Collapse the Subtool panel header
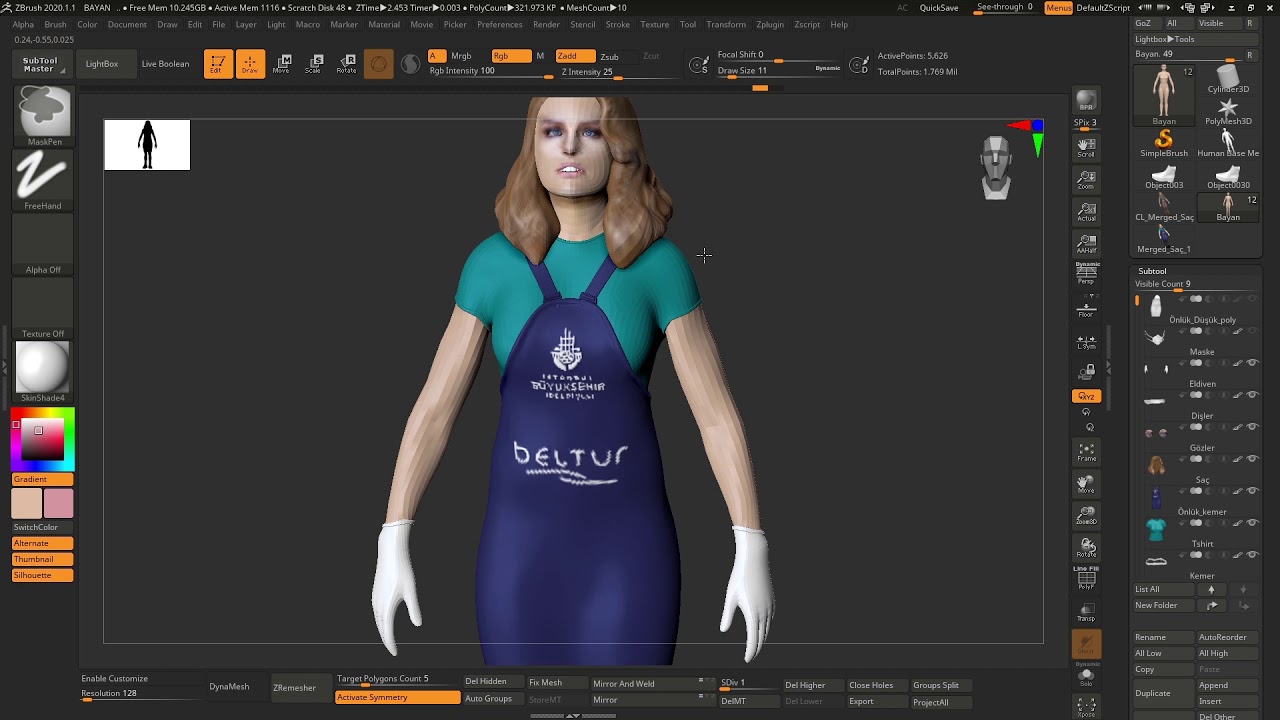 click(1152, 271)
